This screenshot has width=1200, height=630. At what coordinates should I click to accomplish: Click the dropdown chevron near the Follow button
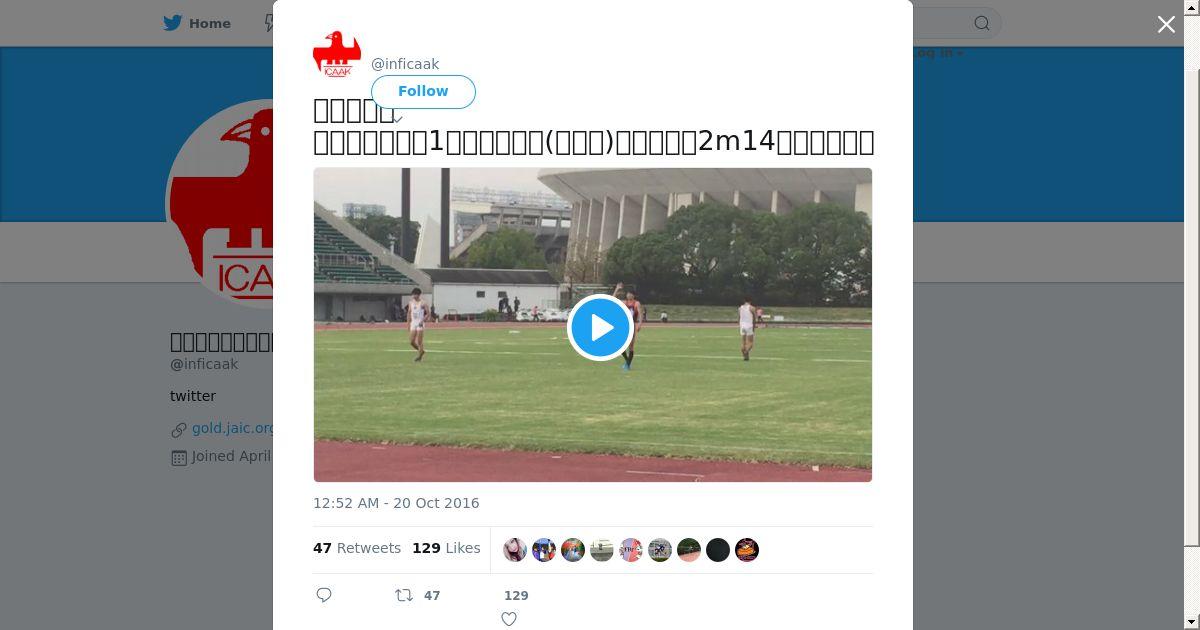[397, 120]
